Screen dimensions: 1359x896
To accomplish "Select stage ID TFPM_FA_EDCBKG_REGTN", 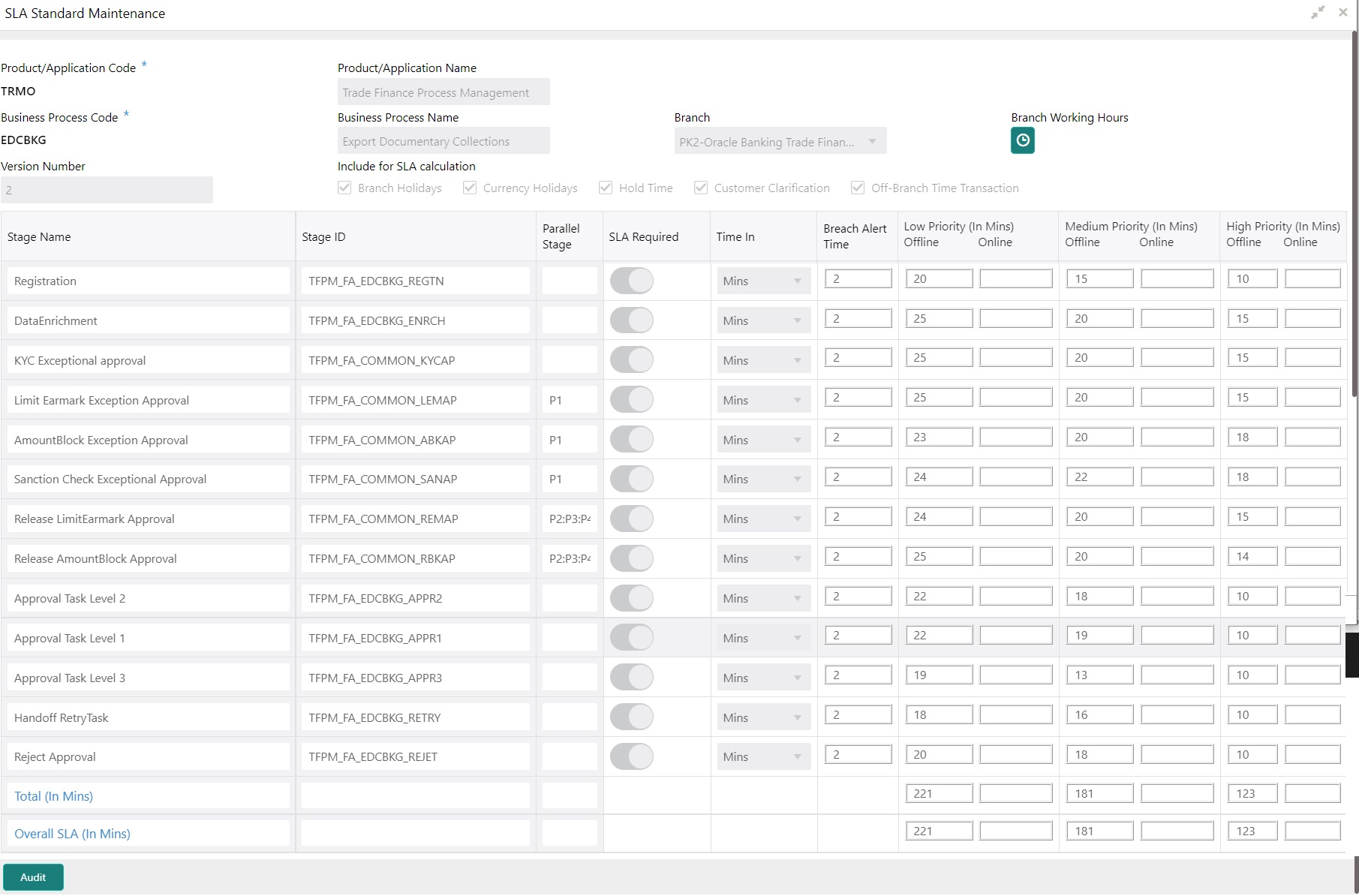I will coord(415,281).
